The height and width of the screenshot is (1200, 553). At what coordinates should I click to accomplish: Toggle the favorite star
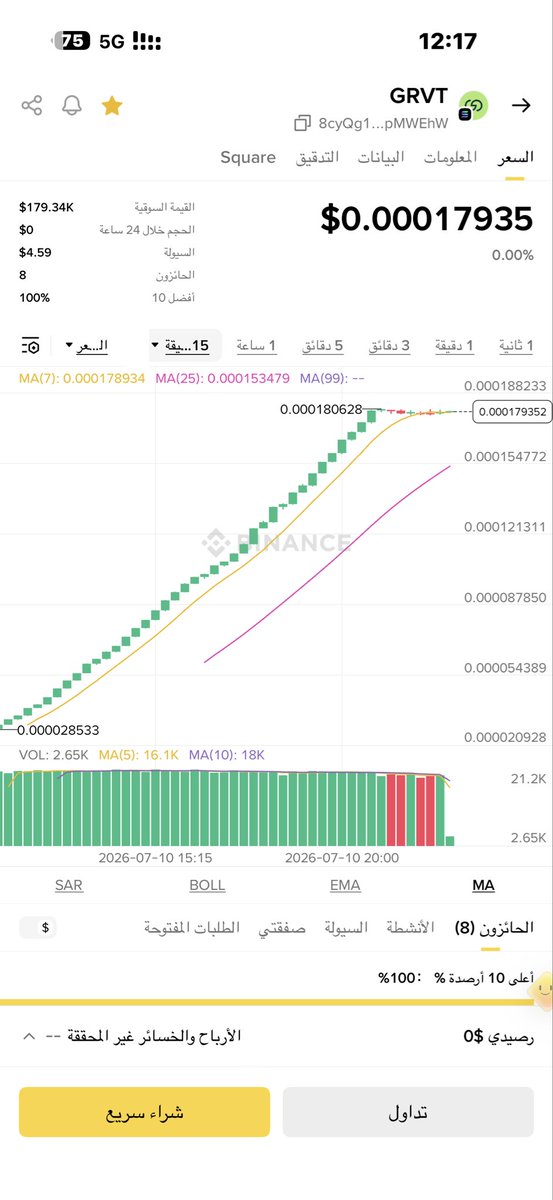click(111, 105)
